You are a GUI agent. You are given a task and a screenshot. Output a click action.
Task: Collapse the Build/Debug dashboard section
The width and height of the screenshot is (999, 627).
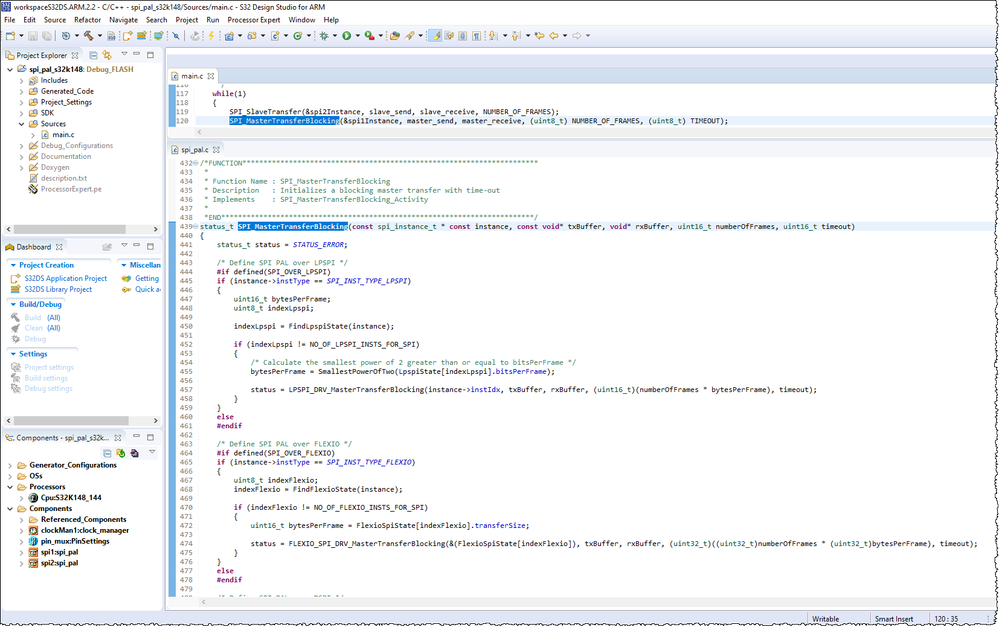(13, 305)
